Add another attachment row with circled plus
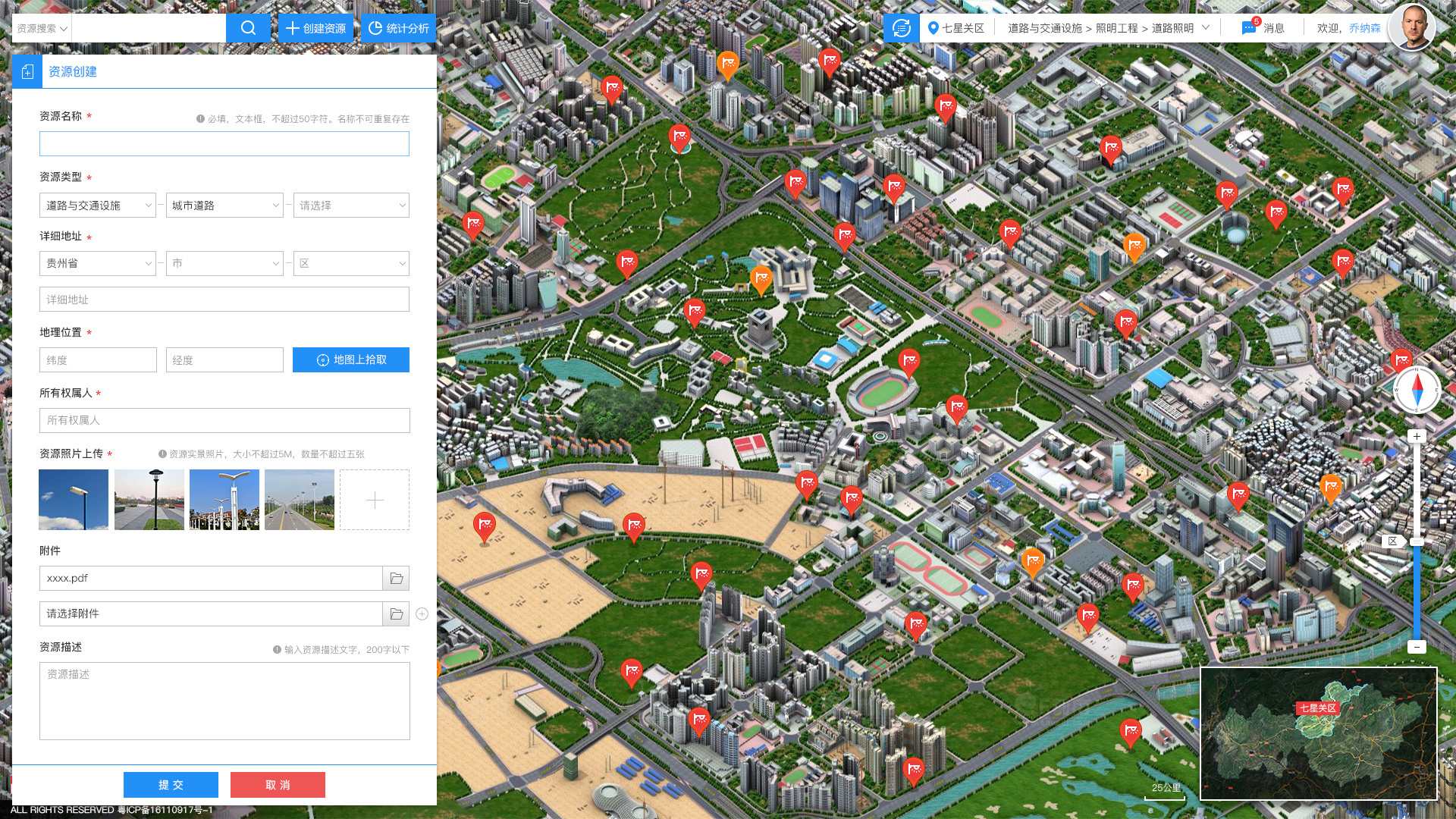This screenshot has width=1456, height=819. (422, 614)
